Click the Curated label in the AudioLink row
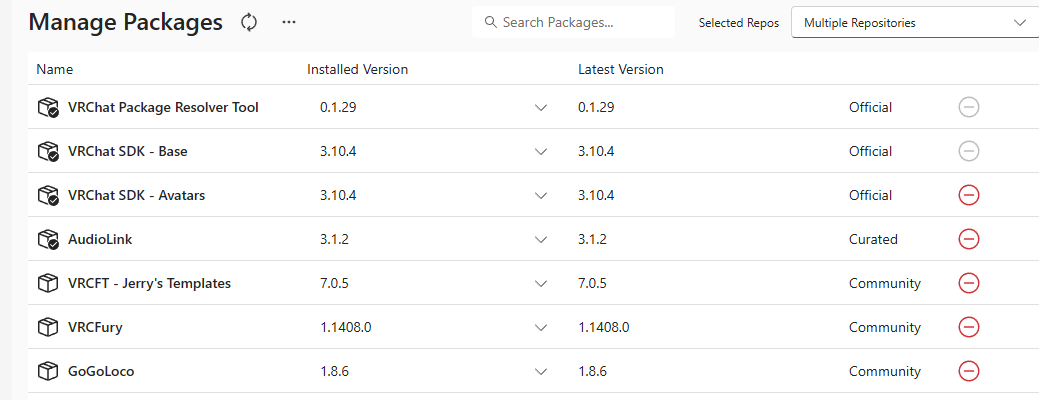 (x=873, y=239)
